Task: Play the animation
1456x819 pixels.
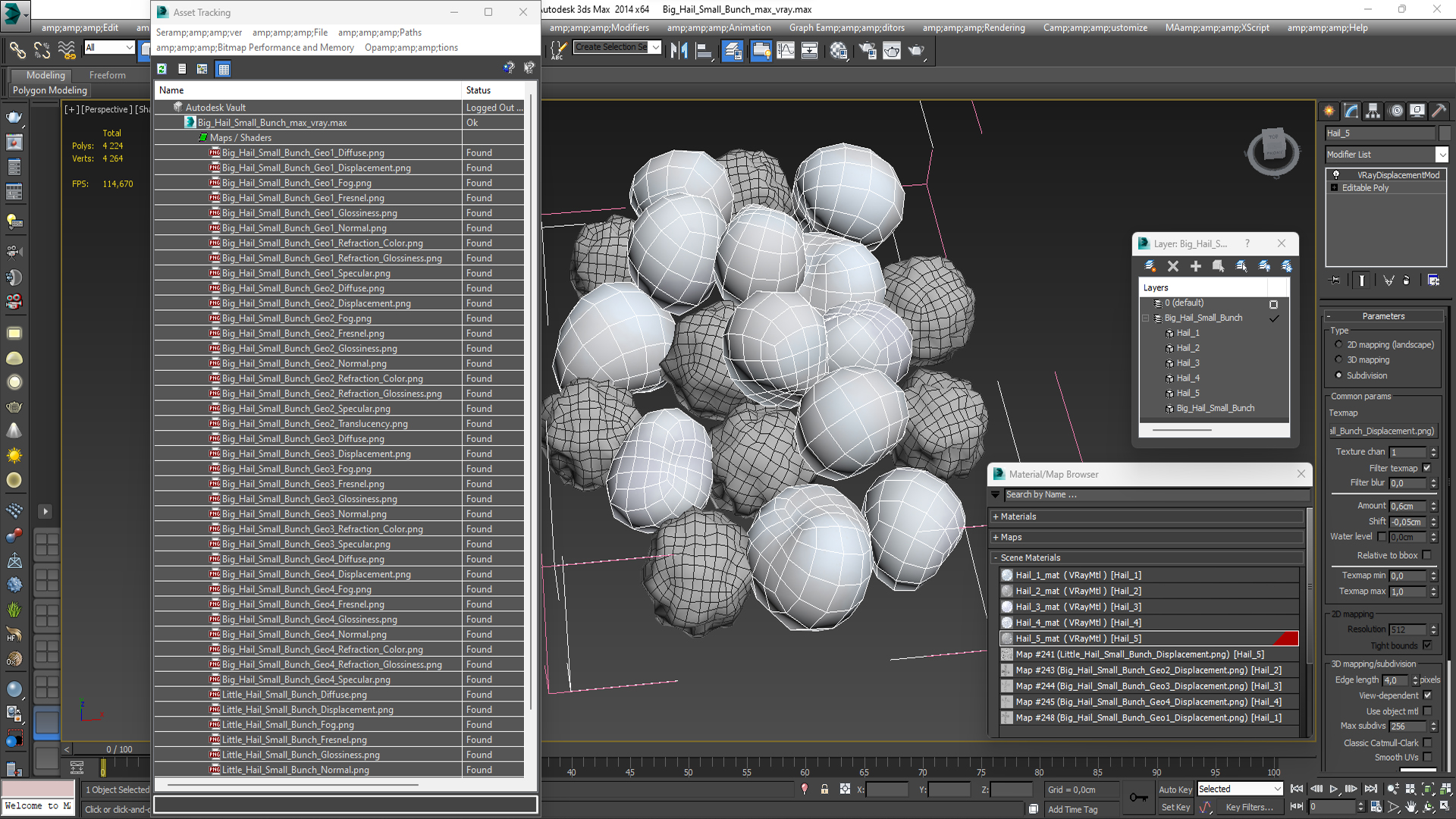Action: 1333,789
